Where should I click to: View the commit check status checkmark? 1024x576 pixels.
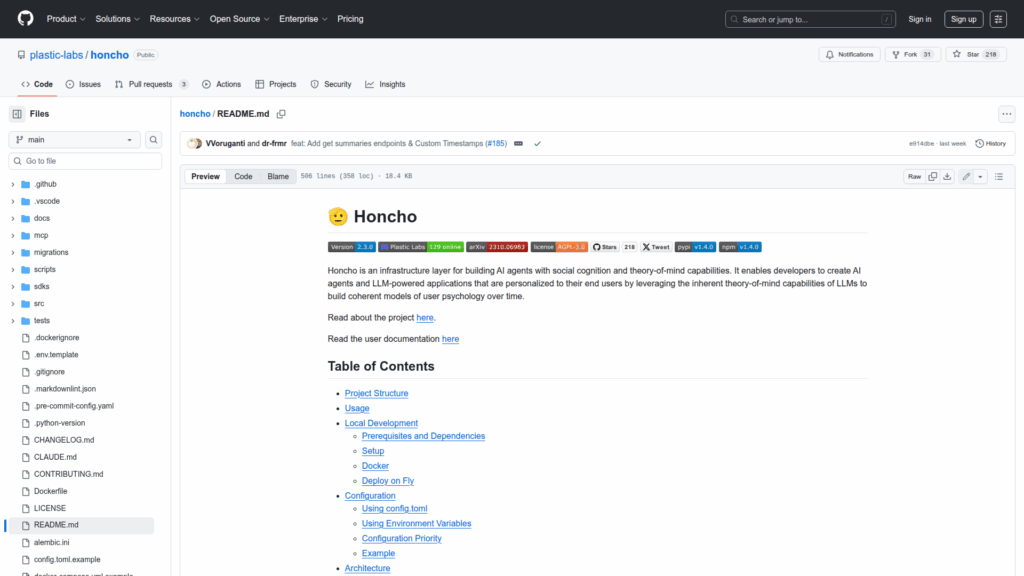tap(537, 144)
